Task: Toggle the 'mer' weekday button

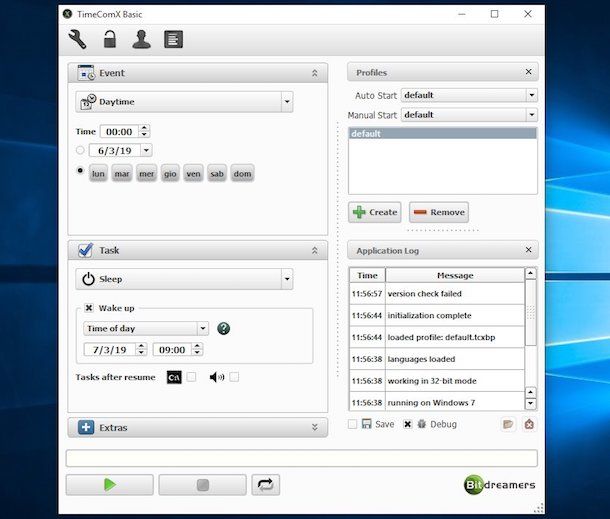Action: 146,174
